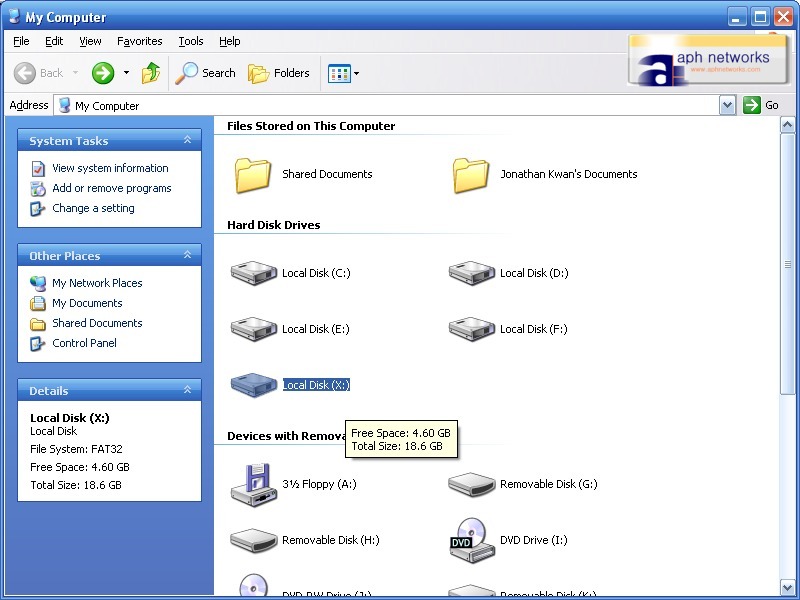Open the Views dropdown button
The height and width of the screenshot is (600, 800).
pyautogui.click(x=343, y=73)
